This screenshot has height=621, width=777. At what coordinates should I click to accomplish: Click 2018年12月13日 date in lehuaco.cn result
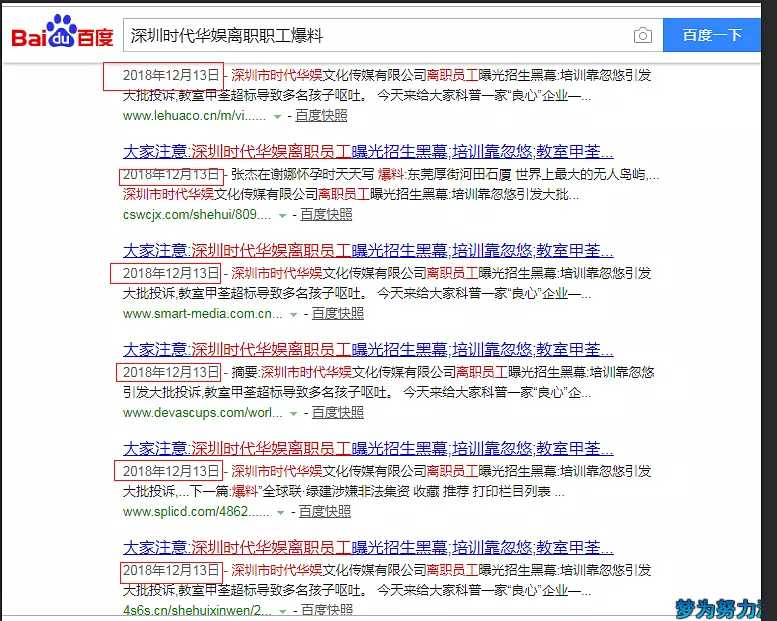171,75
